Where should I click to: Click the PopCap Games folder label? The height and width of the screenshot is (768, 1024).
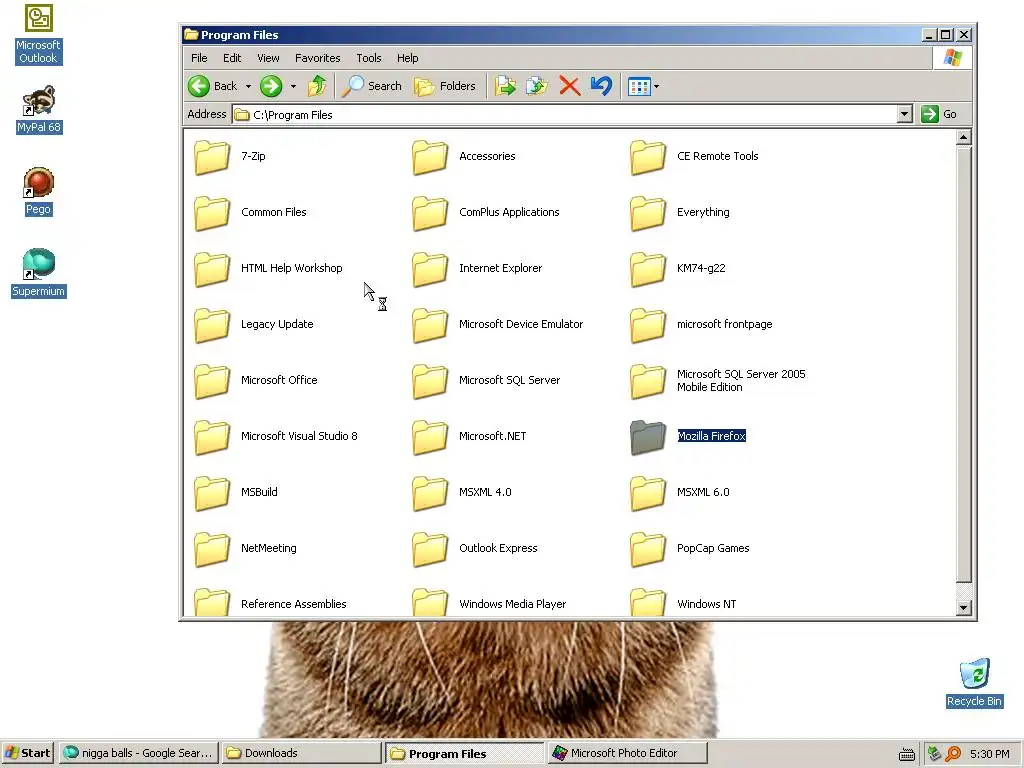[713, 549]
